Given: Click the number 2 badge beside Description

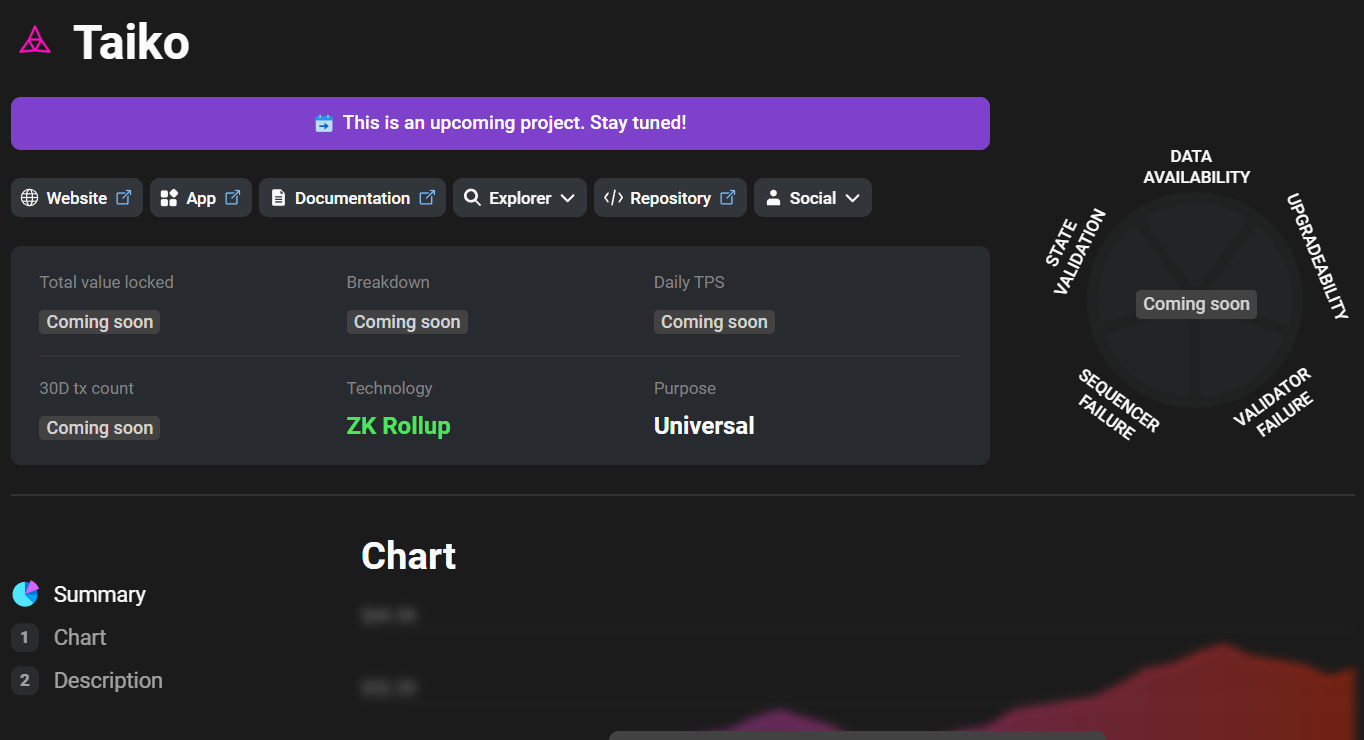Looking at the screenshot, I should coord(25,680).
